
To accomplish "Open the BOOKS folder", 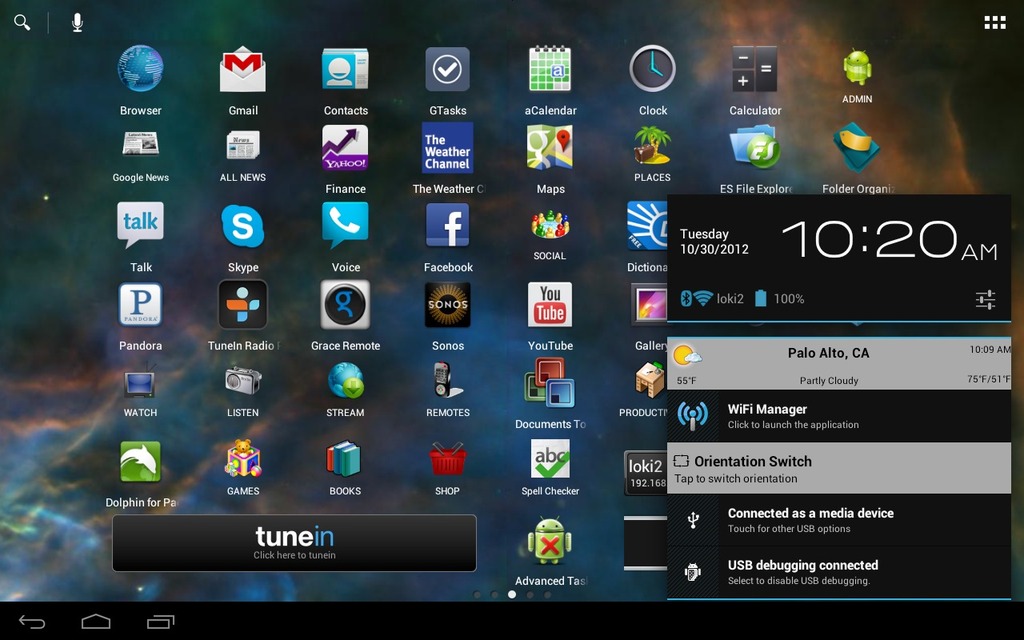I will coord(344,458).
